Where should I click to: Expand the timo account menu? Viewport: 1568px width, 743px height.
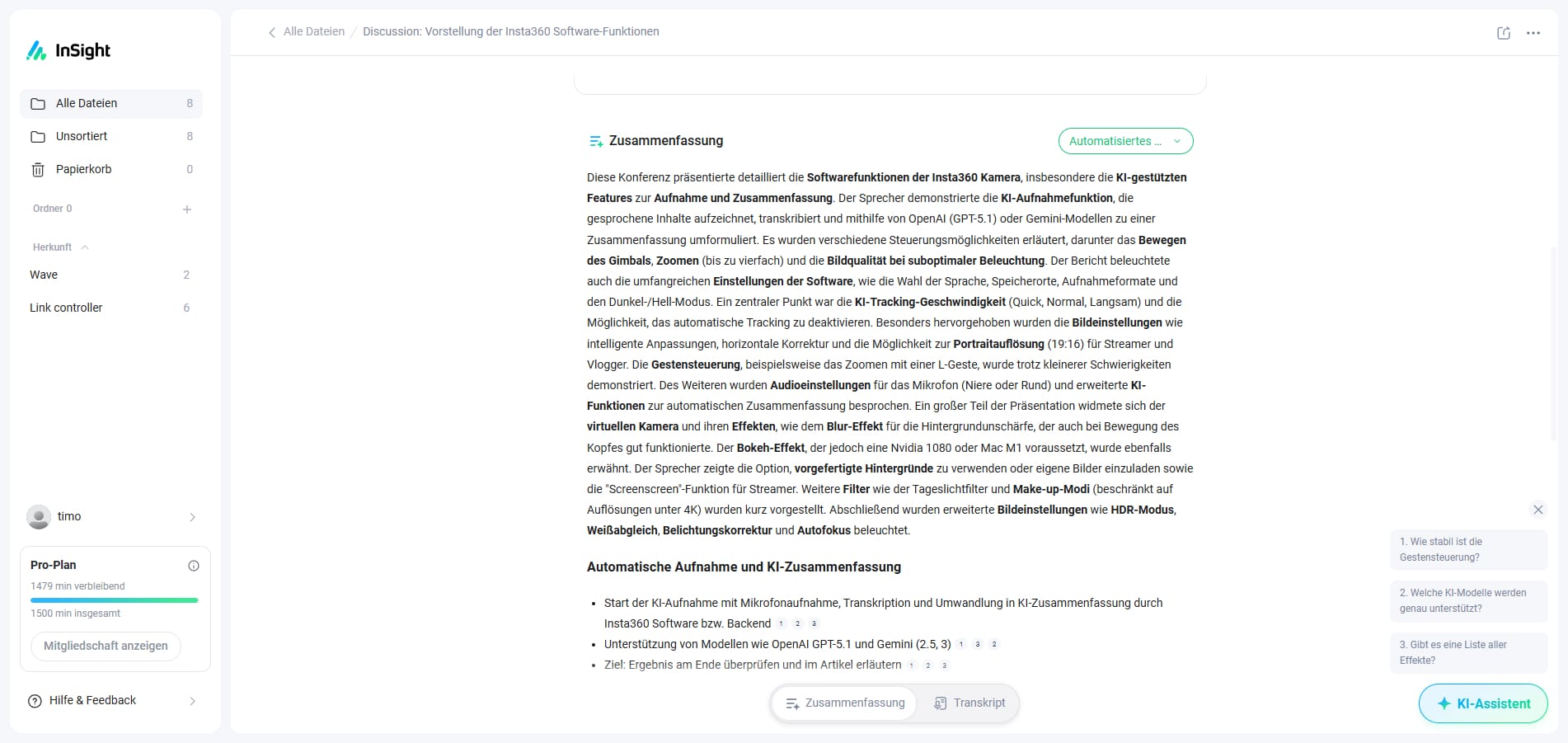[x=192, y=517]
